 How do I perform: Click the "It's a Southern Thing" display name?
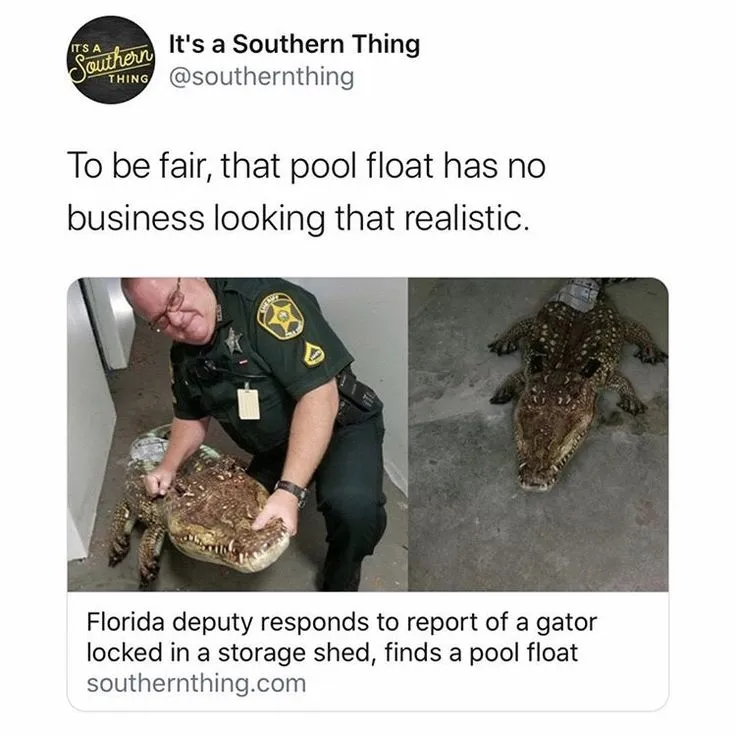294,45
